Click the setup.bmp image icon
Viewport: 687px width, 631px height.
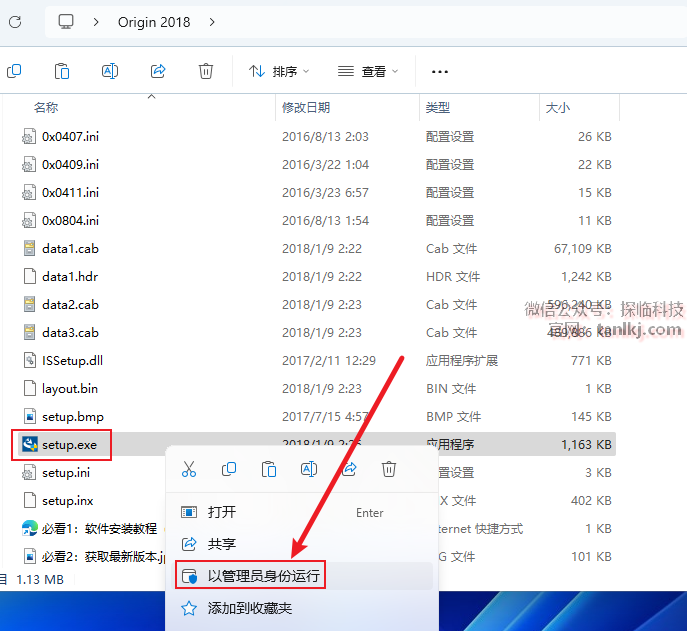coord(29,416)
